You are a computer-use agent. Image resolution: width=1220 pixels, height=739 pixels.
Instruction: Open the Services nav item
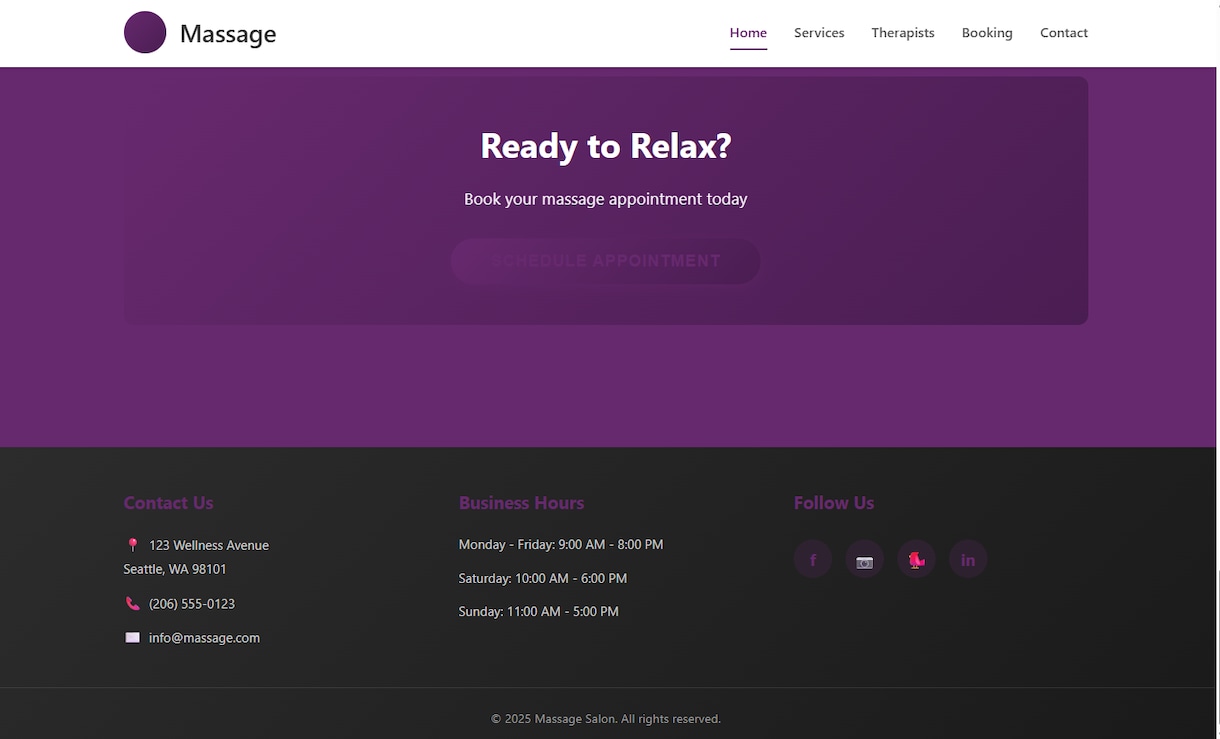(819, 33)
